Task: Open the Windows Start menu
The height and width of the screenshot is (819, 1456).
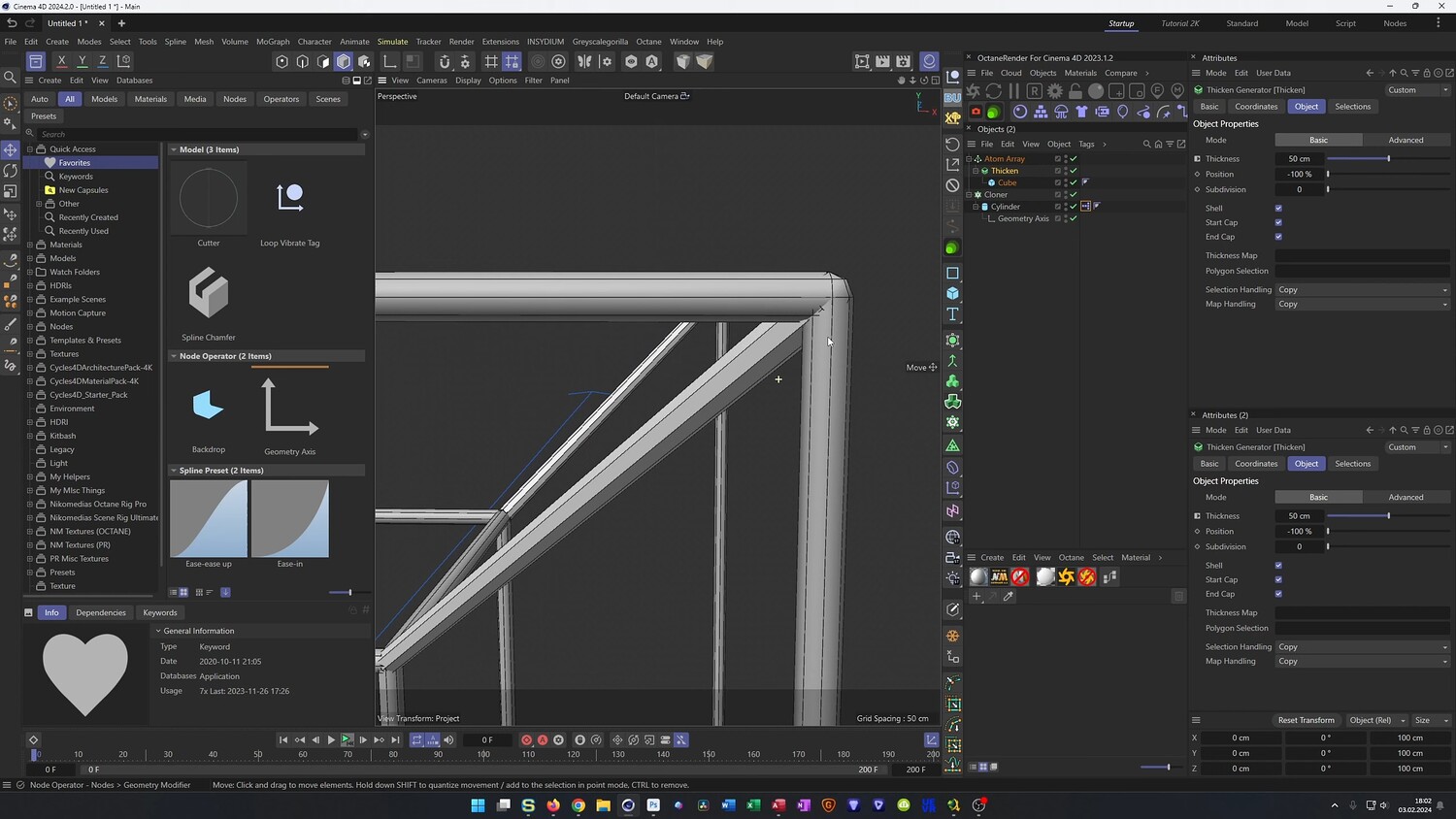Action: [x=478, y=805]
